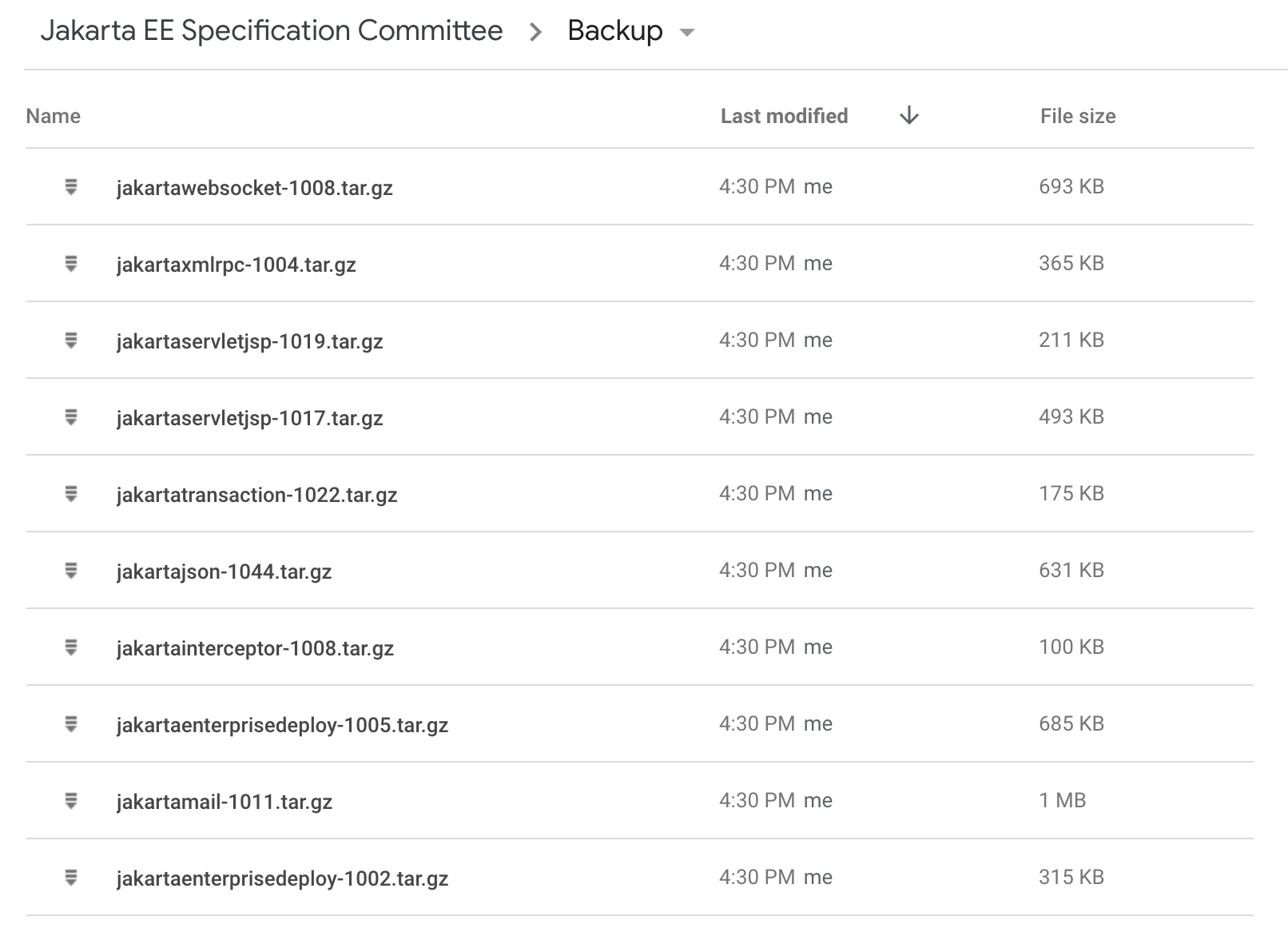
Task: Click the Backup breadcrumb label
Action: click(614, 30)
